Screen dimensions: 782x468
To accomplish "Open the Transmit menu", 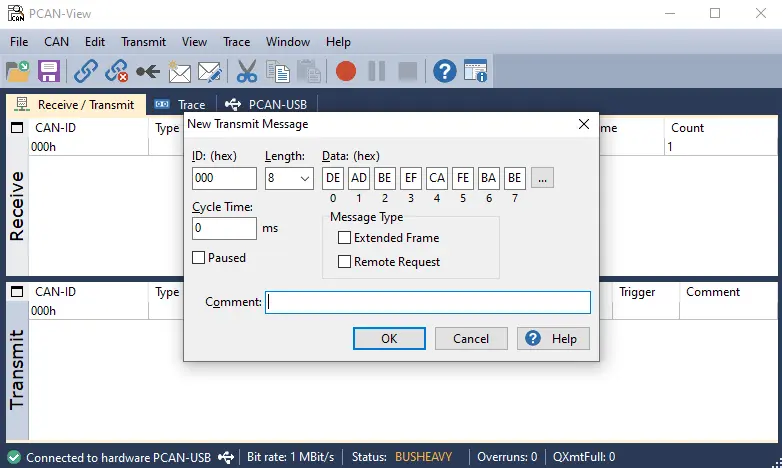I will click(x=143, y=42).
